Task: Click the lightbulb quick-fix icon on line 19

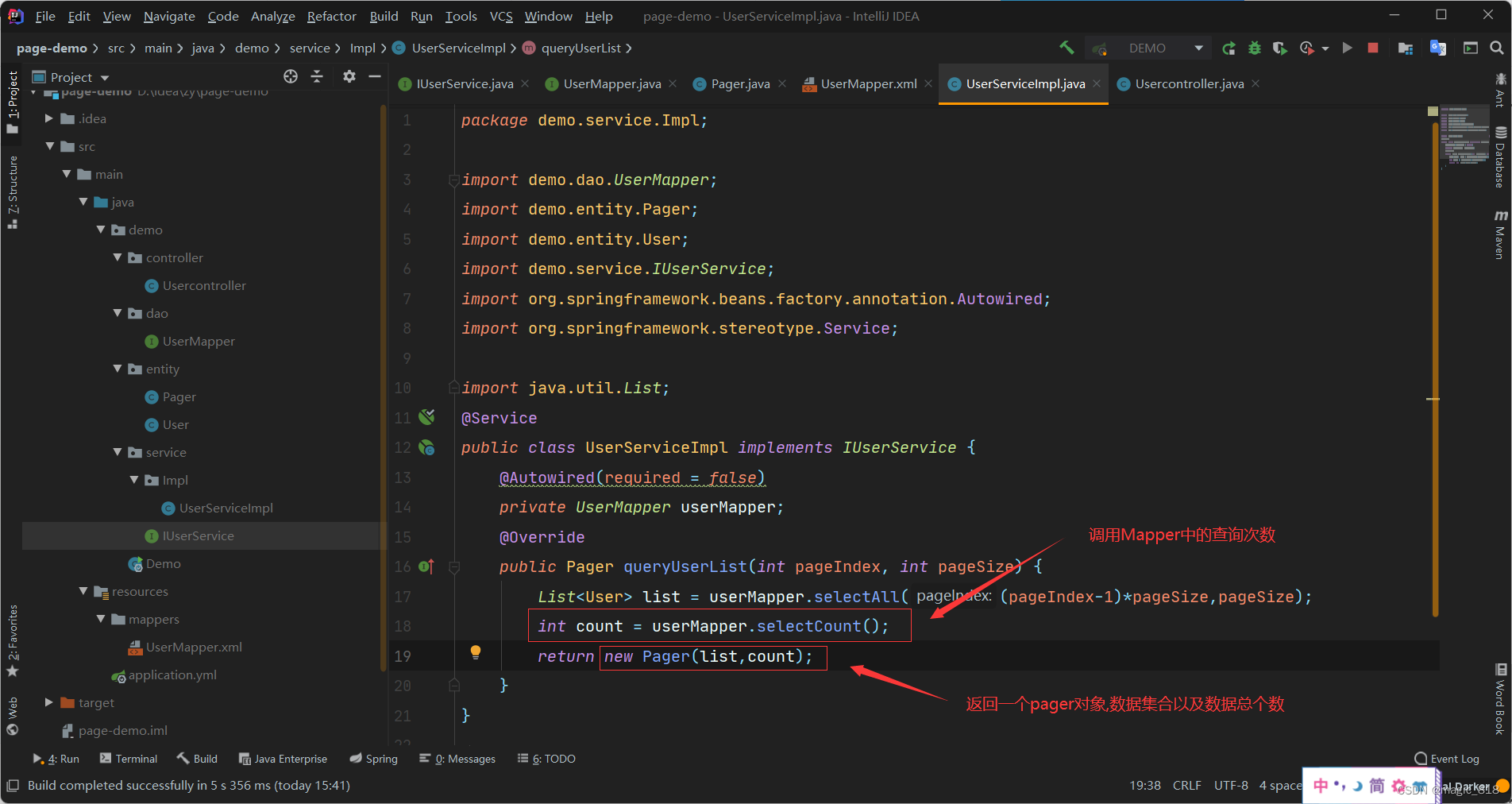Action: (475, 653)
